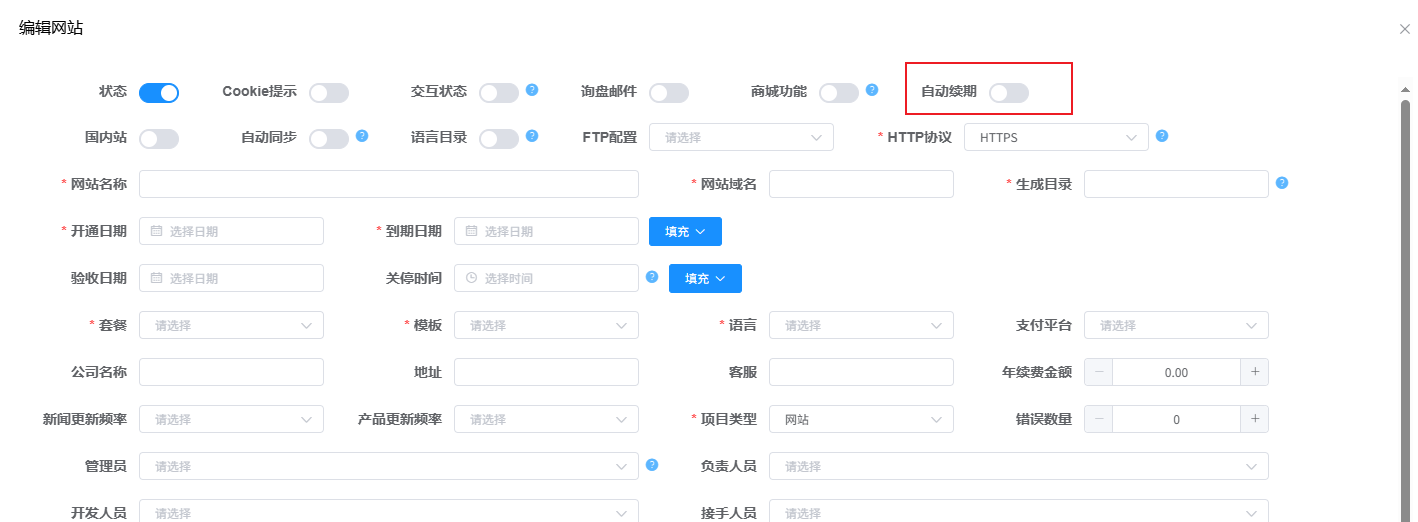Turn on the Cookie提示 switch

(x=329, y=93)
